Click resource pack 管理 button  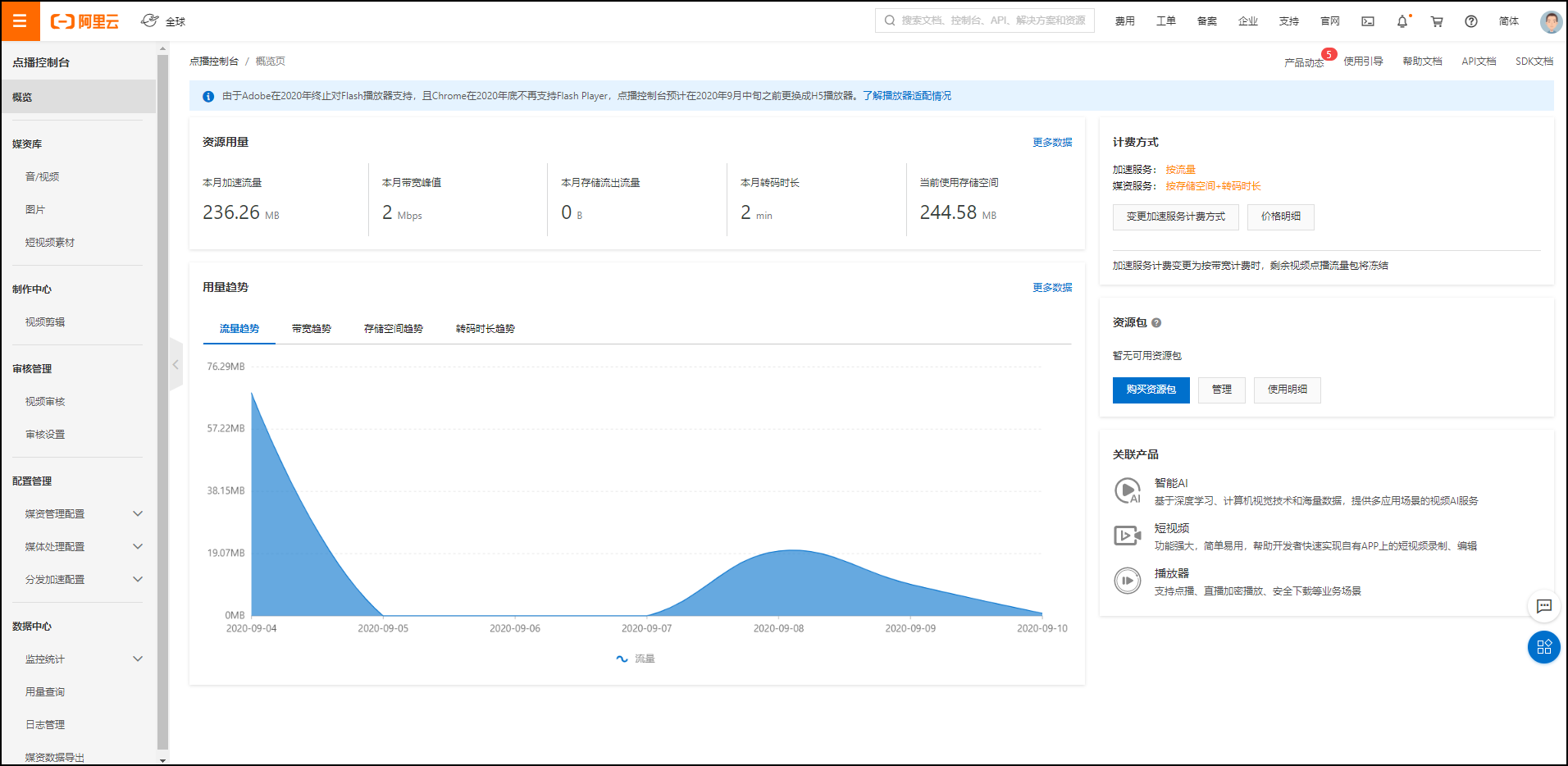[x=1222, y=390]
